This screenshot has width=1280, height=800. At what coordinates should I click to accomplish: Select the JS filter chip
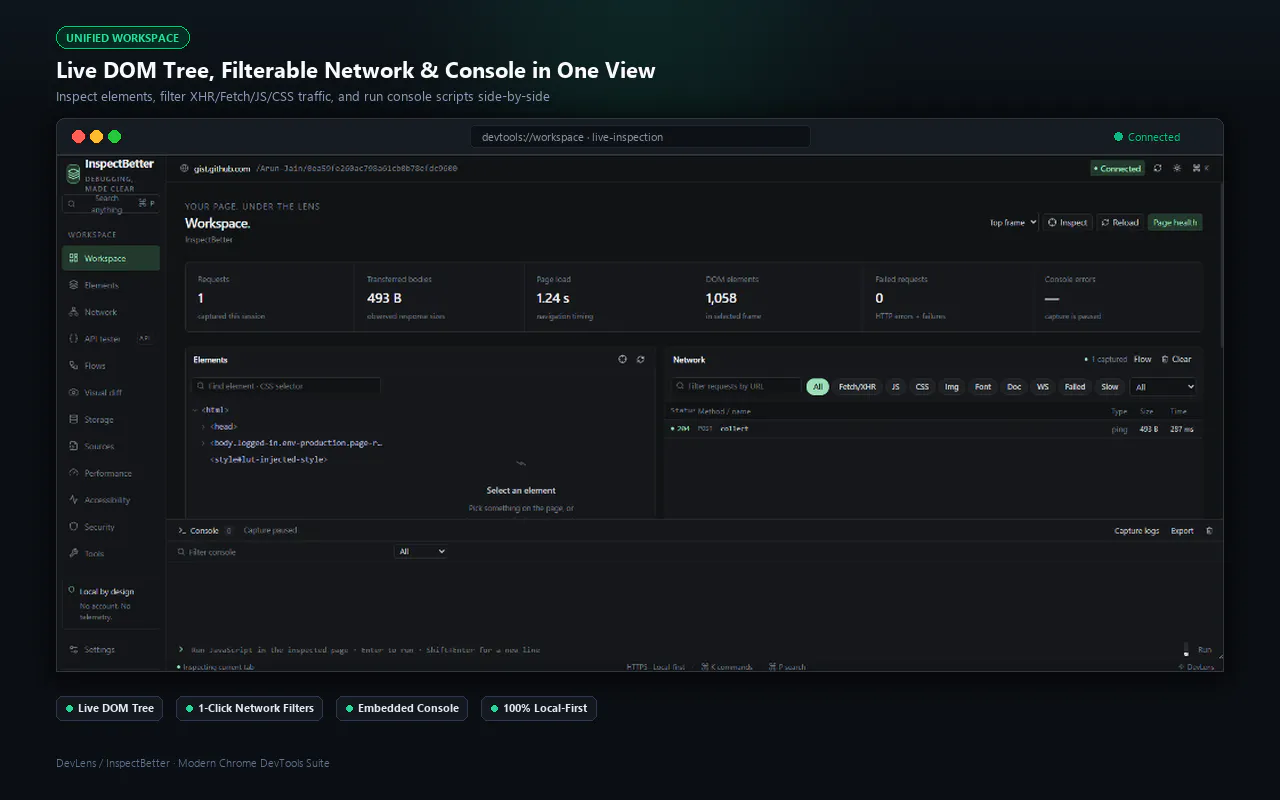896,387
